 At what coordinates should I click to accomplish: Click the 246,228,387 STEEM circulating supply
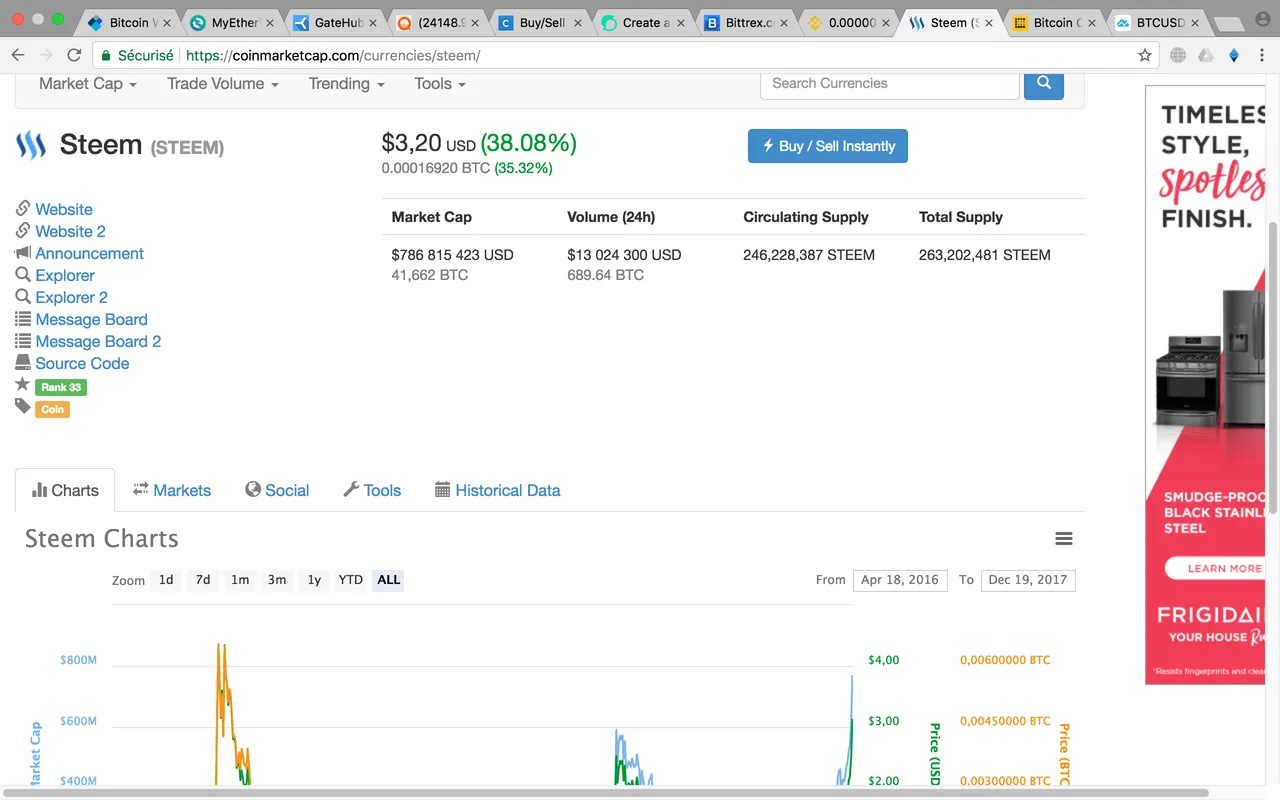tap(809, 255)
